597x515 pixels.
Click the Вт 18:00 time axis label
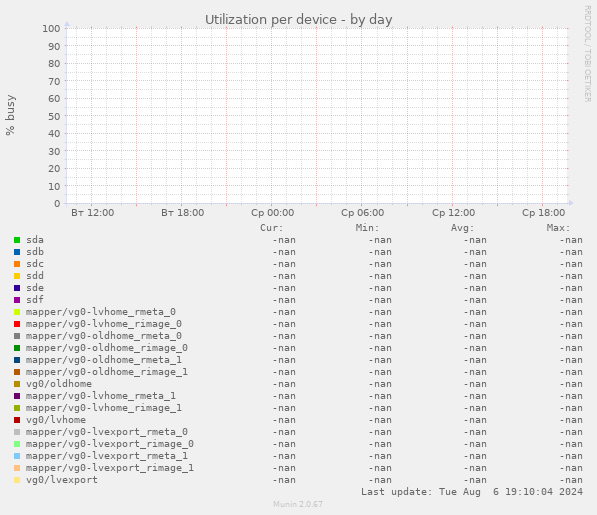182,213
